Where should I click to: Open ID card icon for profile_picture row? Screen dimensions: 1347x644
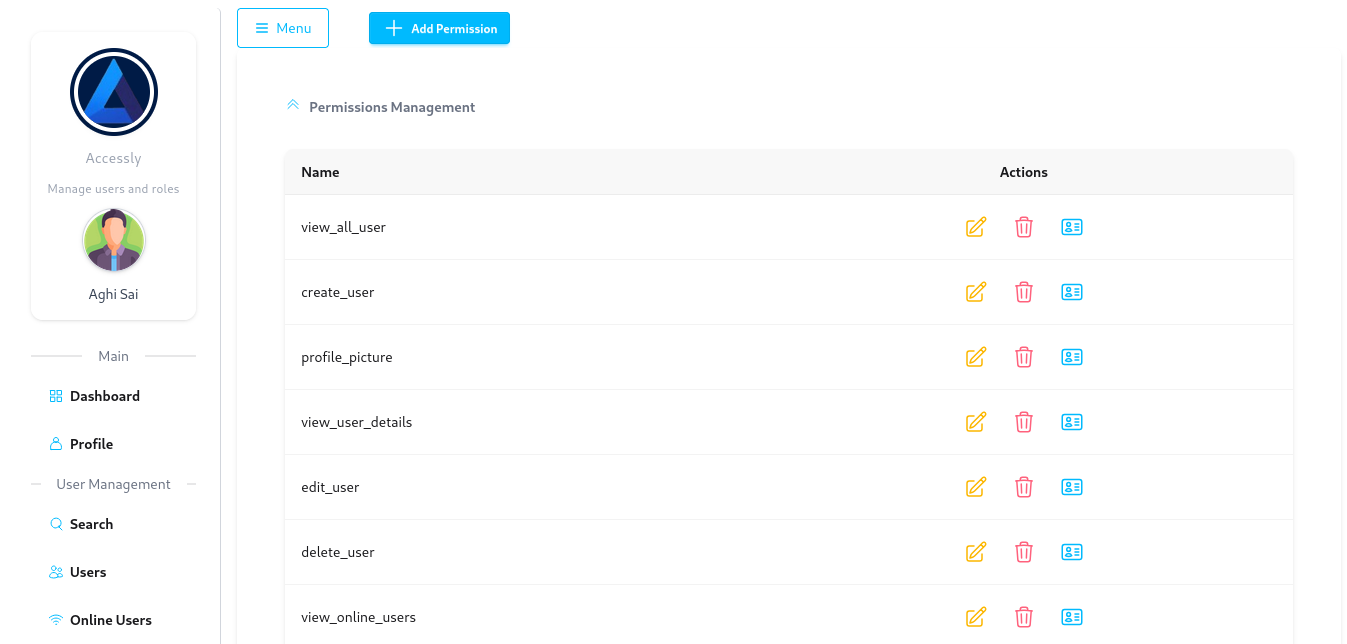1071,357
